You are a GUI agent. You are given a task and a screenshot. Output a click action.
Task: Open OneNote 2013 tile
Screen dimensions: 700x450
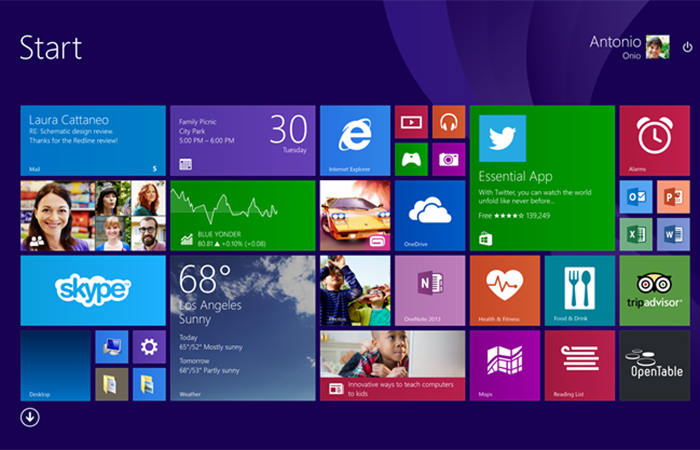pyautogui.click(x=430, y=291)
